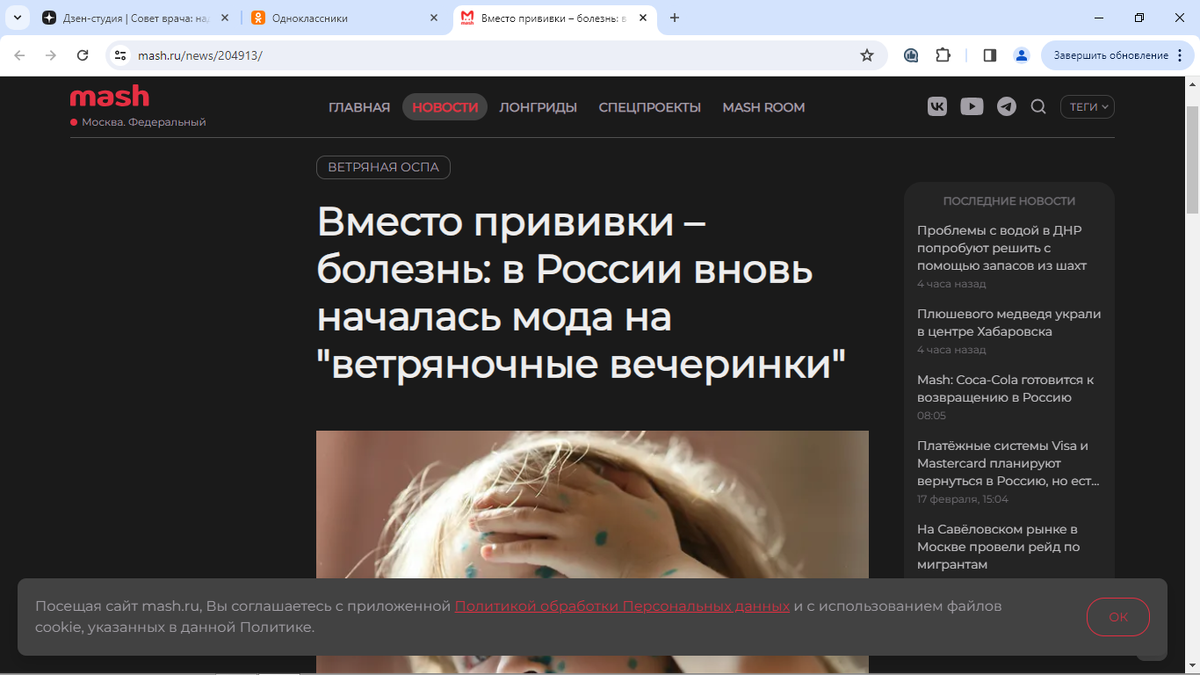
Task: Open Visa and Mastercard return news
Action: click(x=1008, y=463)
